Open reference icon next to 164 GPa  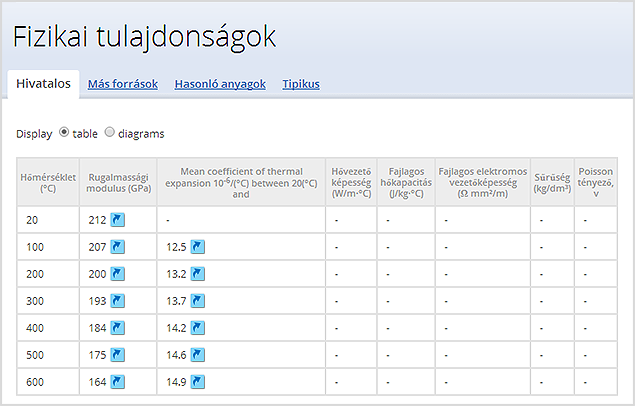pos(118,382)
